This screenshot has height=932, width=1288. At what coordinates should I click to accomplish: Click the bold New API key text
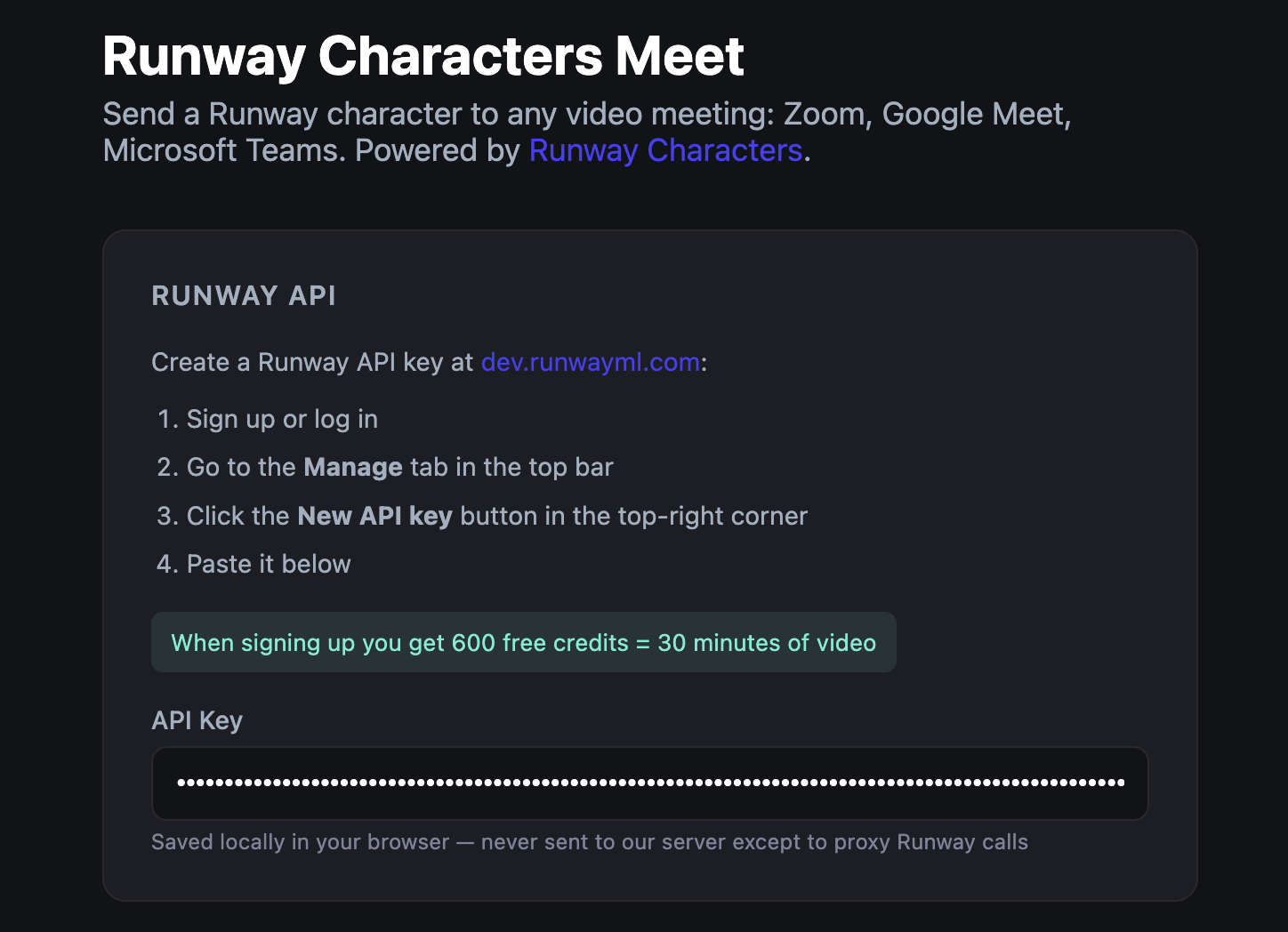click(374, 516)
